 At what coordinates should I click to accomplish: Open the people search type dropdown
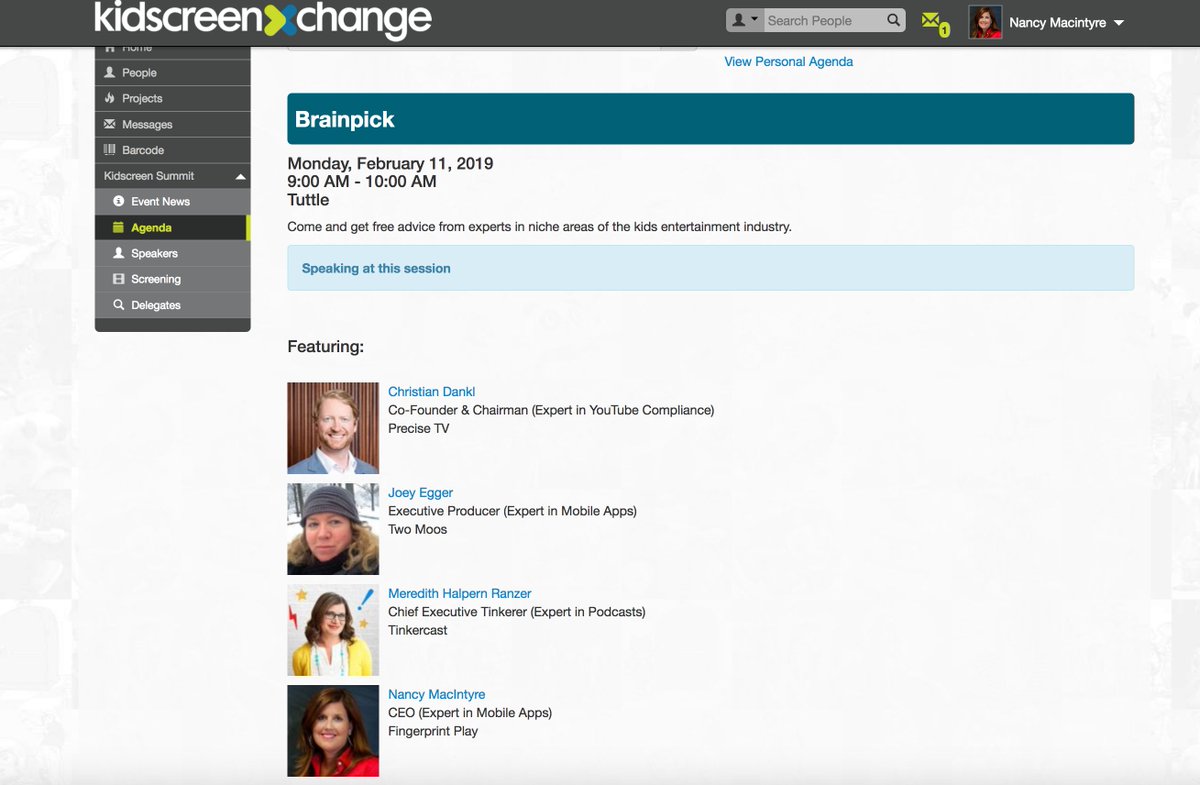[x=745, y=20]
